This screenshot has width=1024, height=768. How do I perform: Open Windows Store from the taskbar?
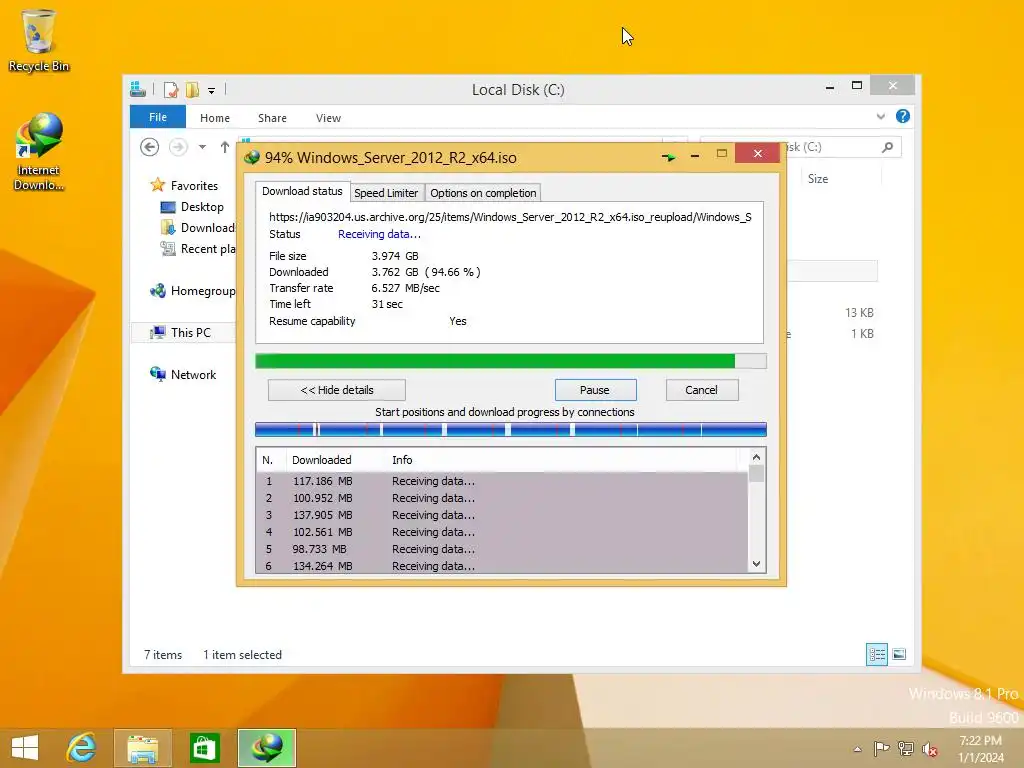click(x=204, y=748)
